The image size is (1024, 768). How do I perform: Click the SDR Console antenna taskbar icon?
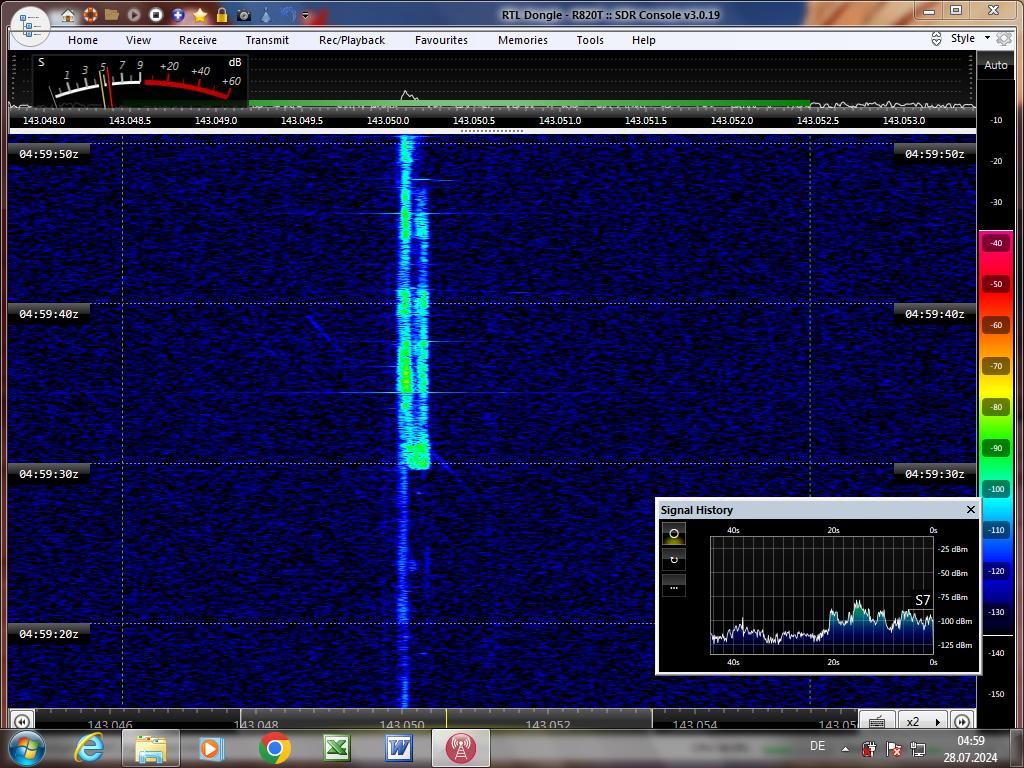point(460,748)
